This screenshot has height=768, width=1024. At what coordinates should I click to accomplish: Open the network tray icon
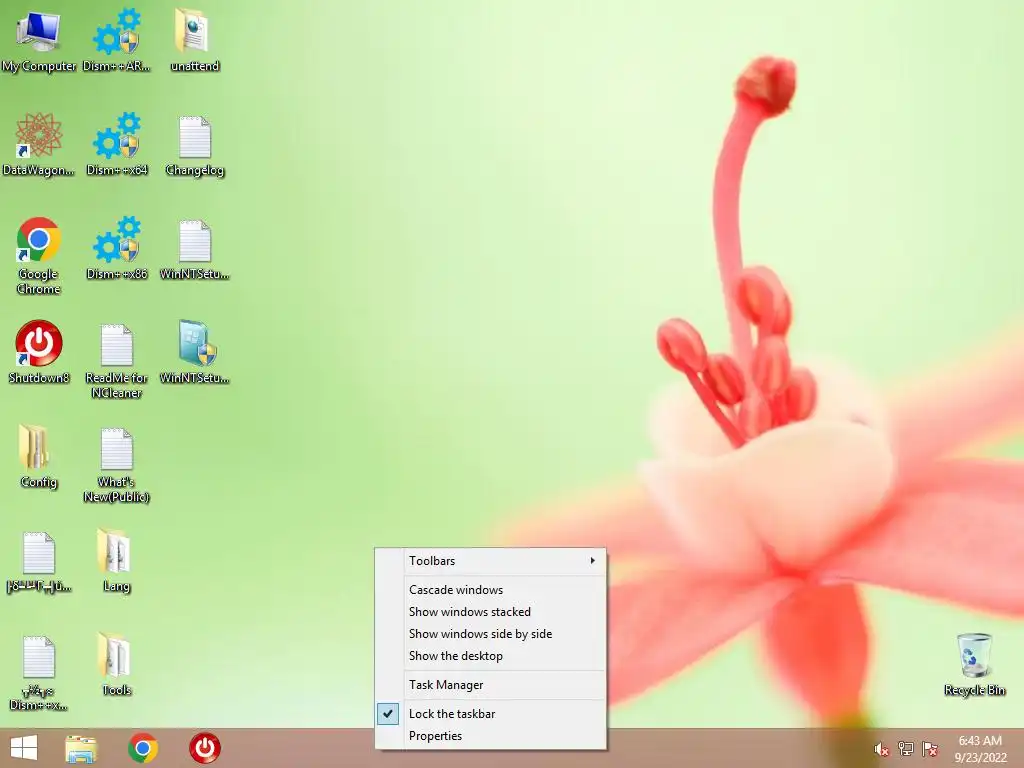point(906,749)
